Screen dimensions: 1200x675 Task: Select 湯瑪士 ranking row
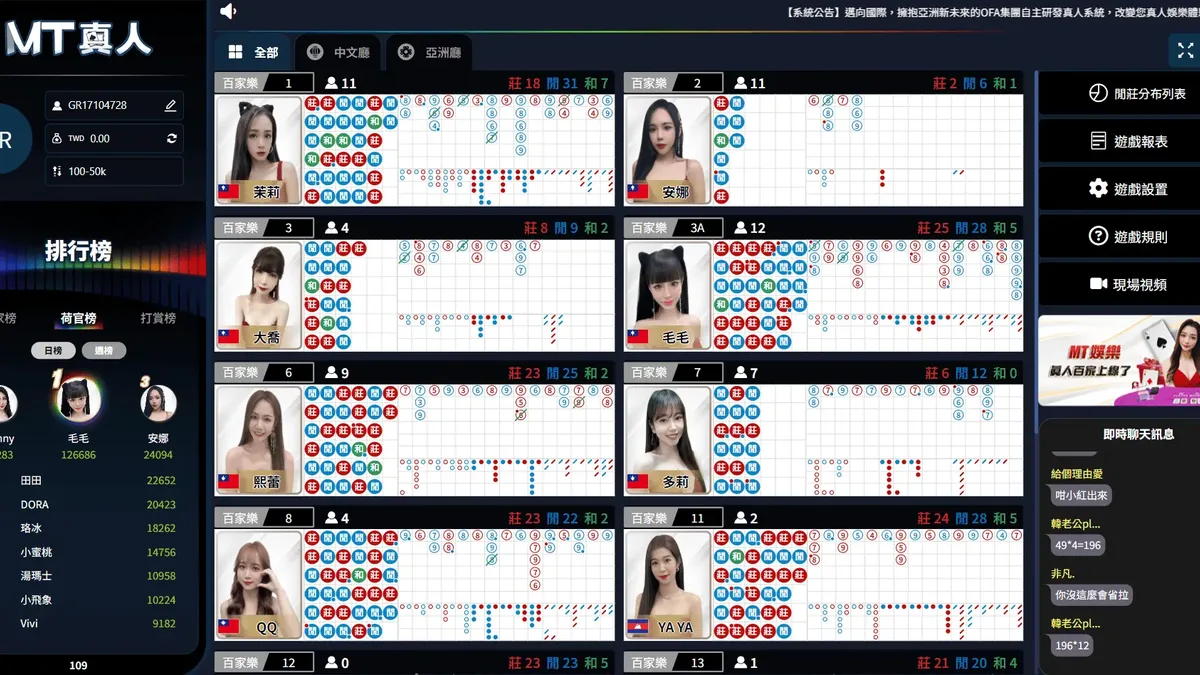[98, 576]
